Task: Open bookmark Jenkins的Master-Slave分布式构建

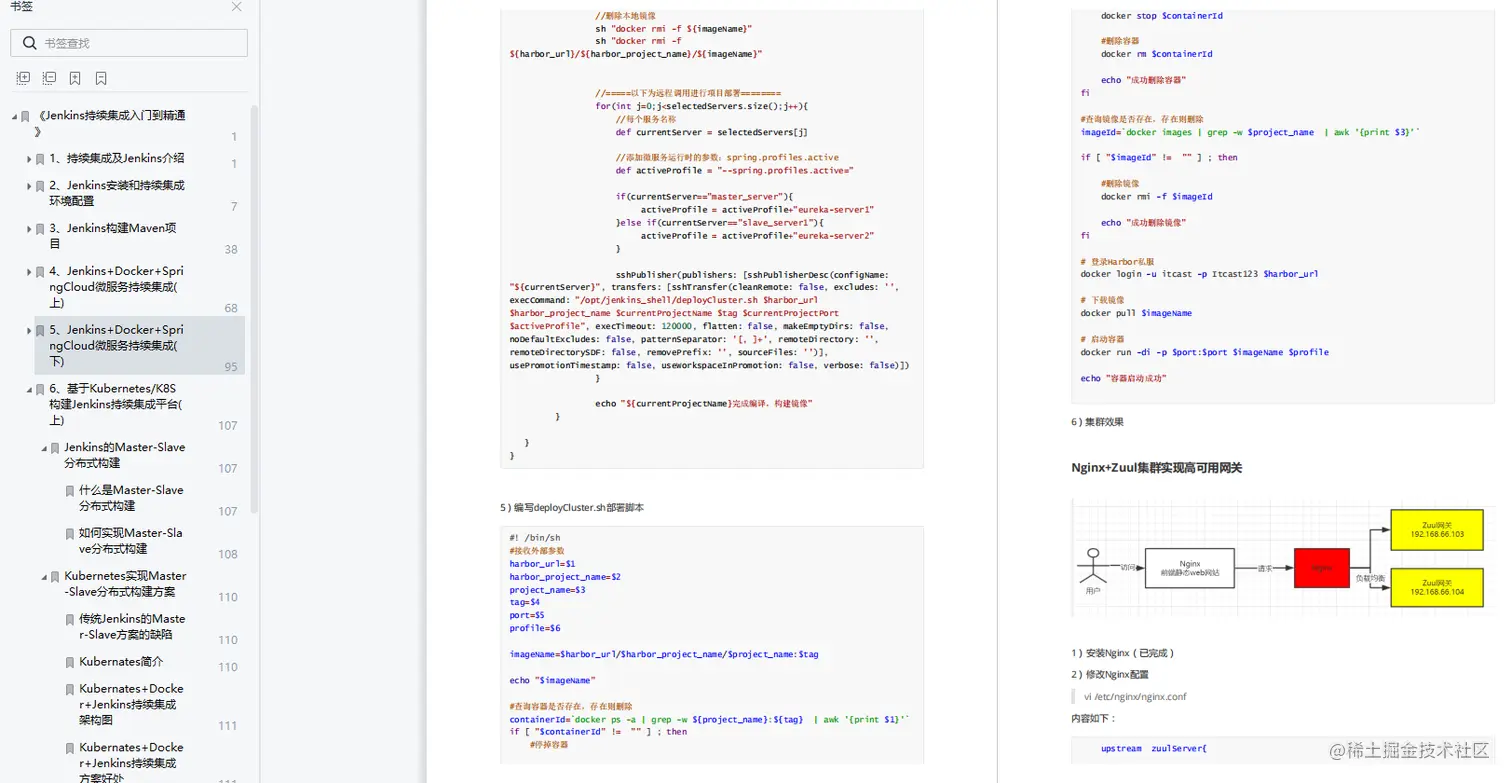Action: coord(125,455)
